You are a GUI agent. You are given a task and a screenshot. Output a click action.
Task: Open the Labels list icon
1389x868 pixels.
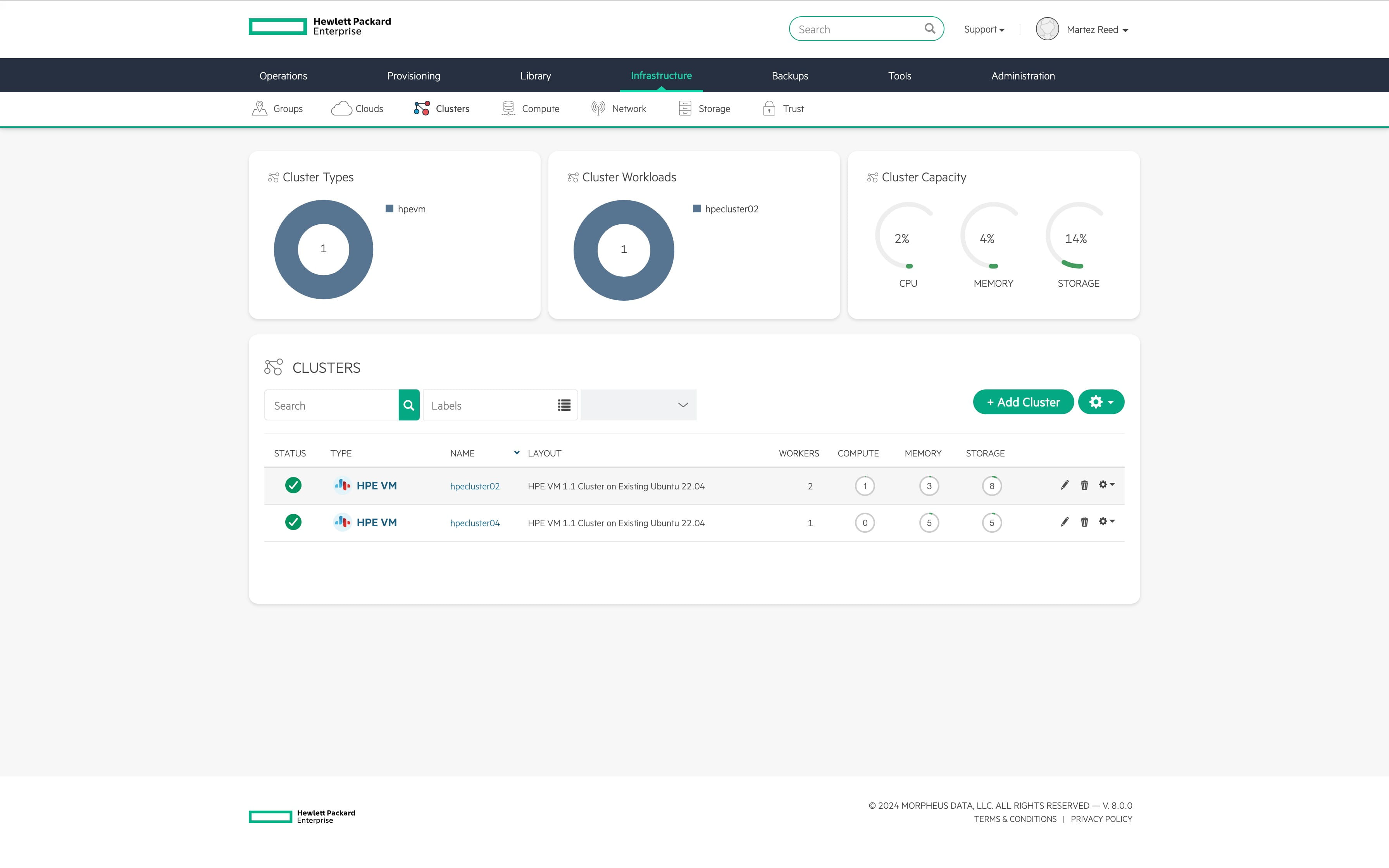tap(564, 405)
